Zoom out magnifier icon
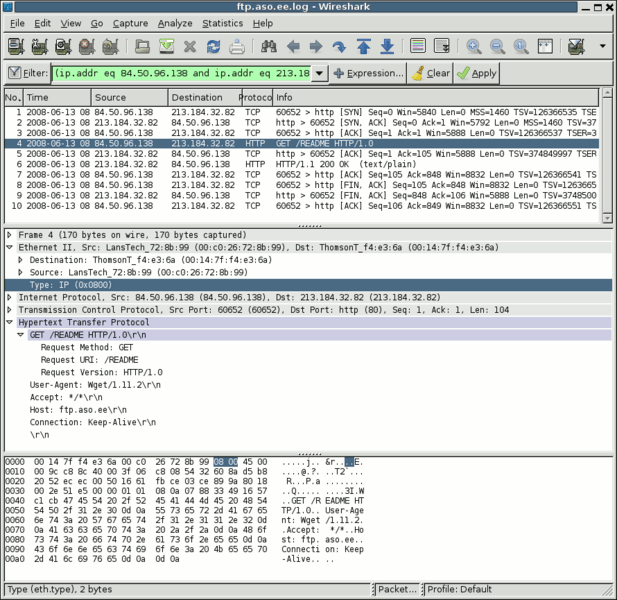The width and height of the screenshot is (617, 600). coord(498,46)
